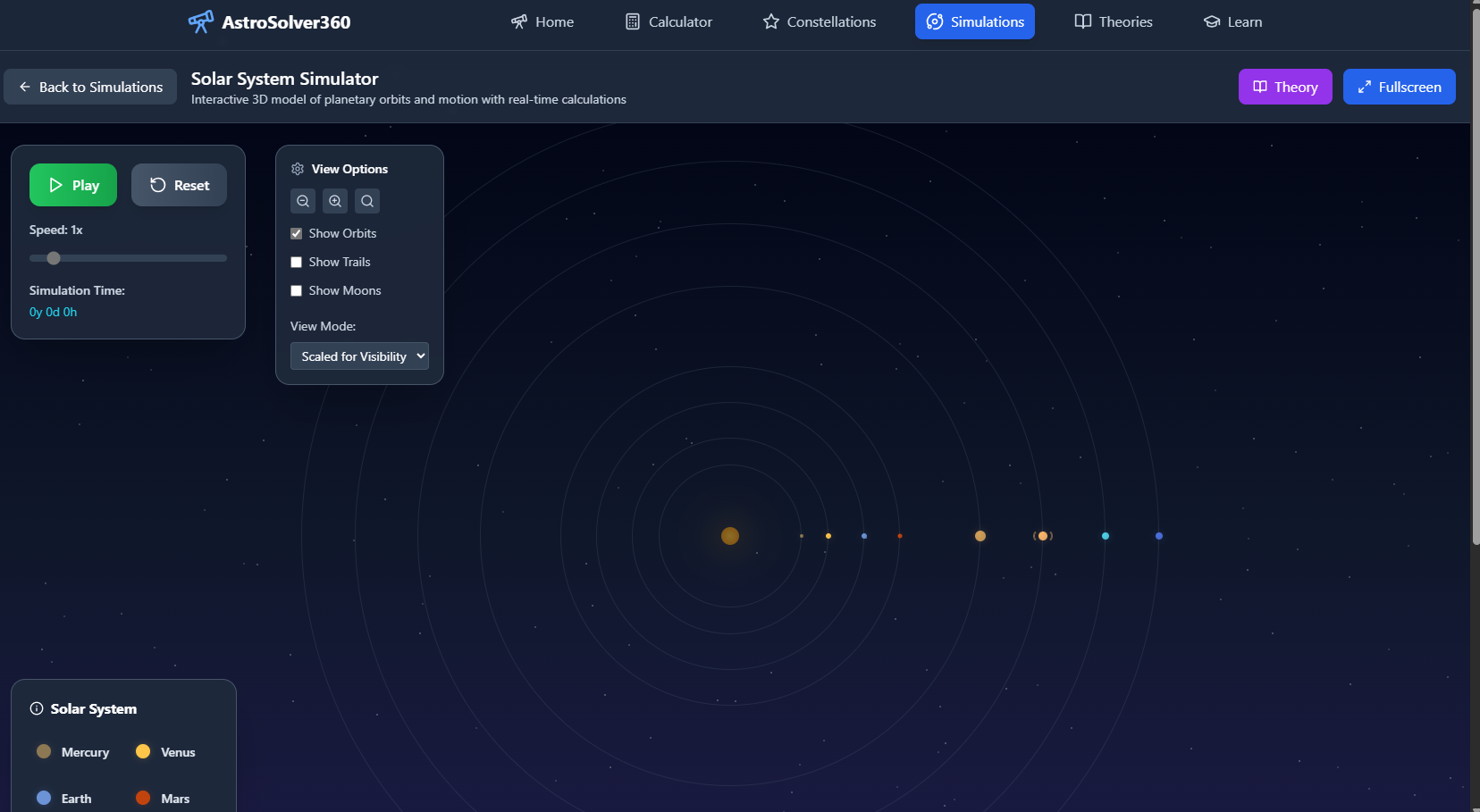Click the Speed: 1x label
Screen dimensions: 1480x812
click(55, 230)
